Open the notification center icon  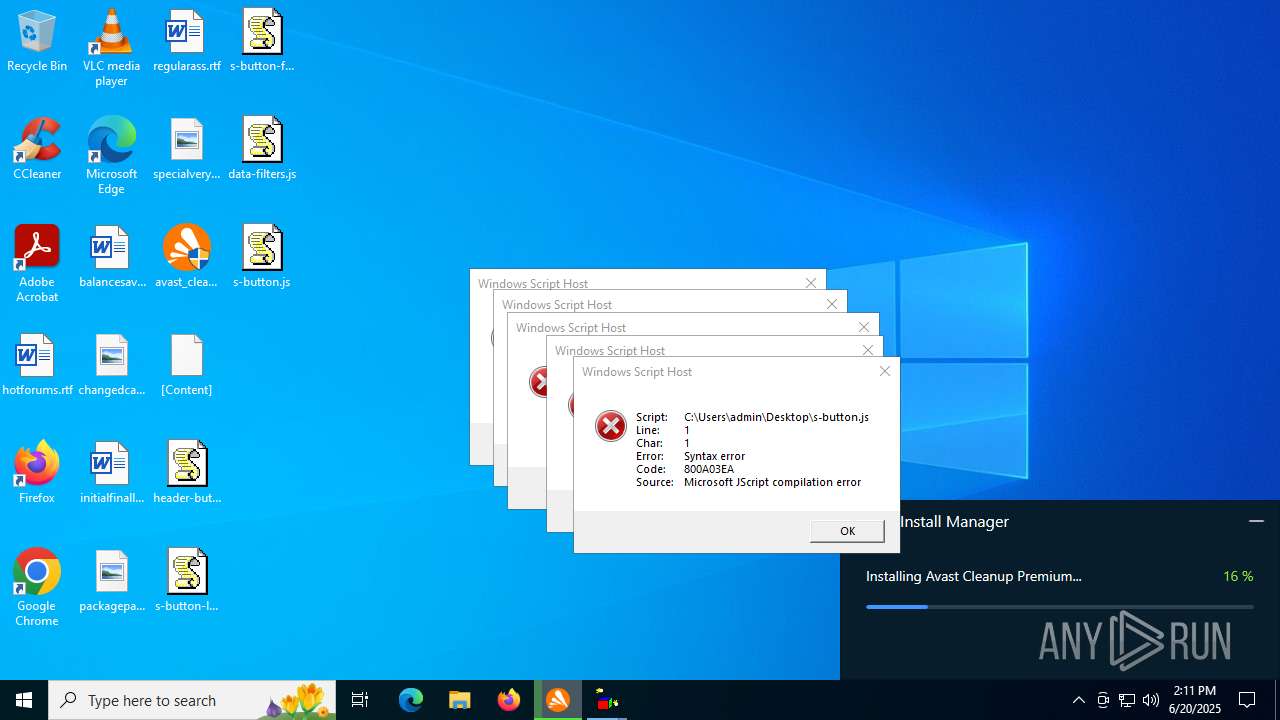1247,700
